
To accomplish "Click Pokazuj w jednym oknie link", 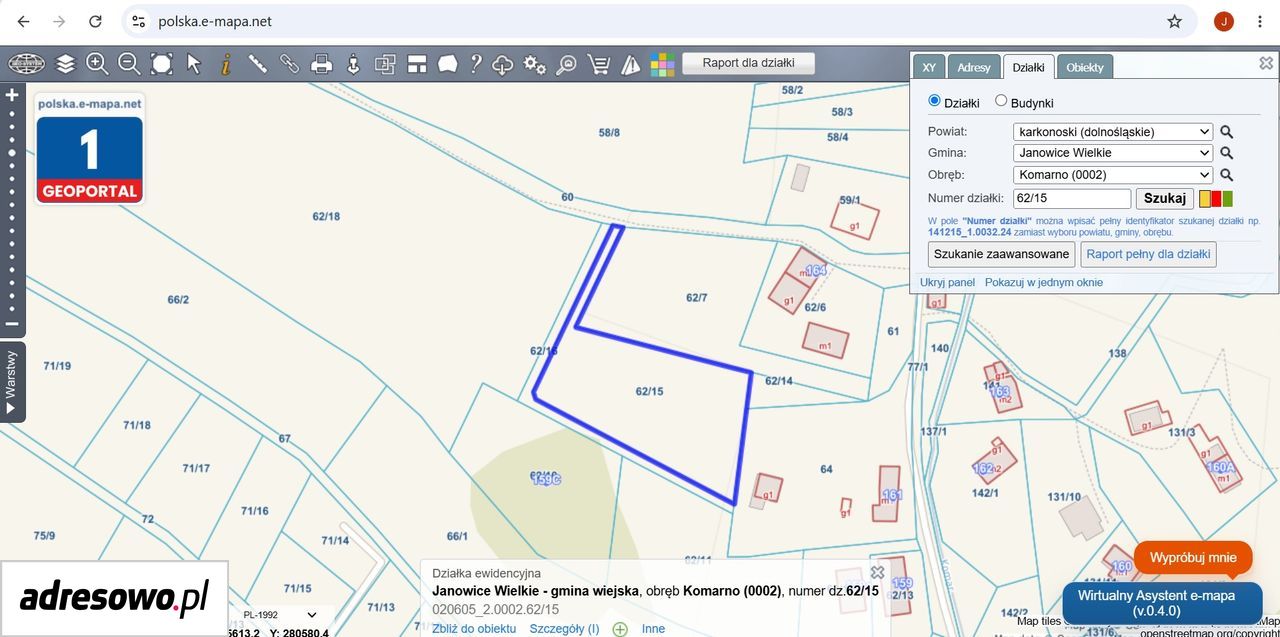I will [1044, 283].
